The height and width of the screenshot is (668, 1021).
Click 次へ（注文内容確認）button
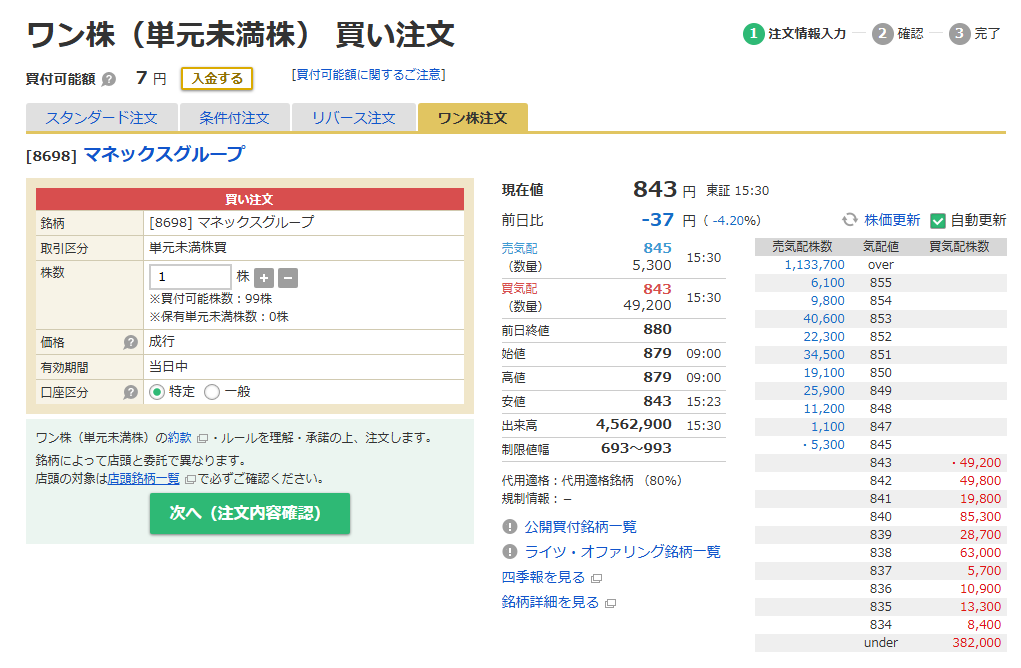pyautogui.click(x=250, y=513)
